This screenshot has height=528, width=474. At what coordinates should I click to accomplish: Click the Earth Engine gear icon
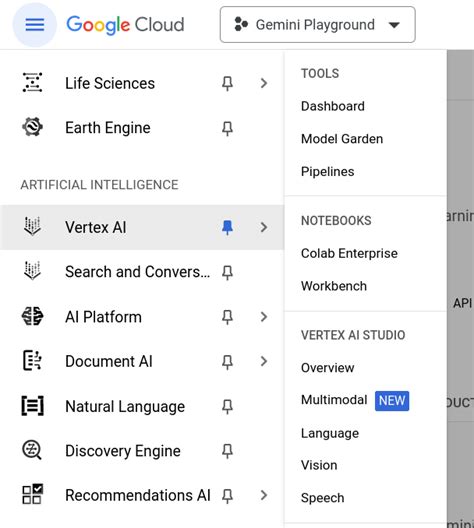pos(32,127)
